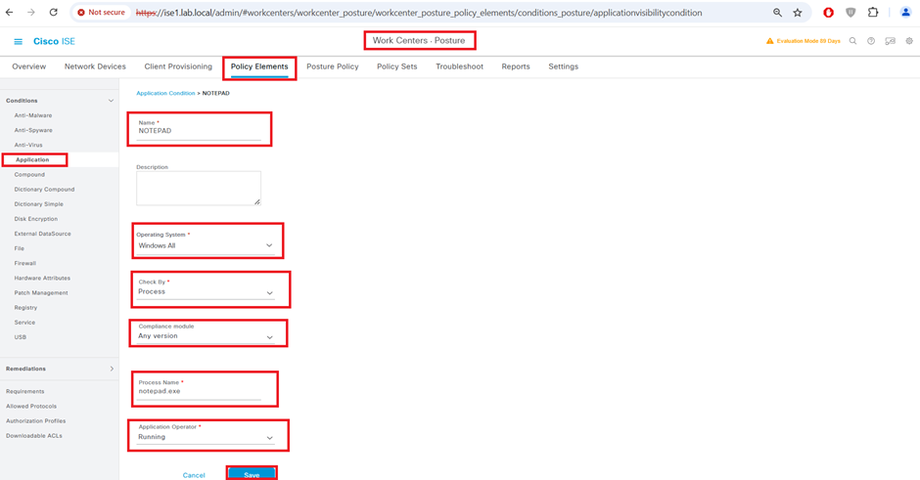Select Application in Conditions list
The width and height of the screenshot is (920, 480).
pos(32,160)
